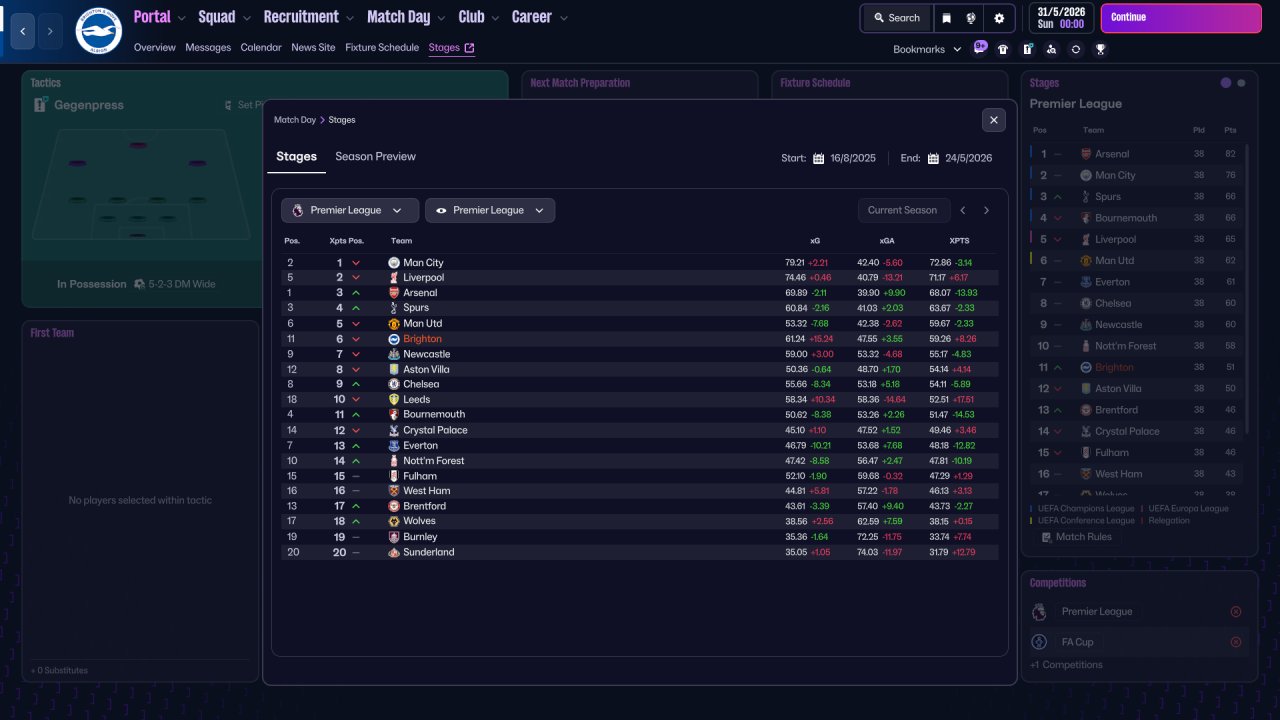Expand the Squad menu

pyautogui.click(x=225, y=17)
